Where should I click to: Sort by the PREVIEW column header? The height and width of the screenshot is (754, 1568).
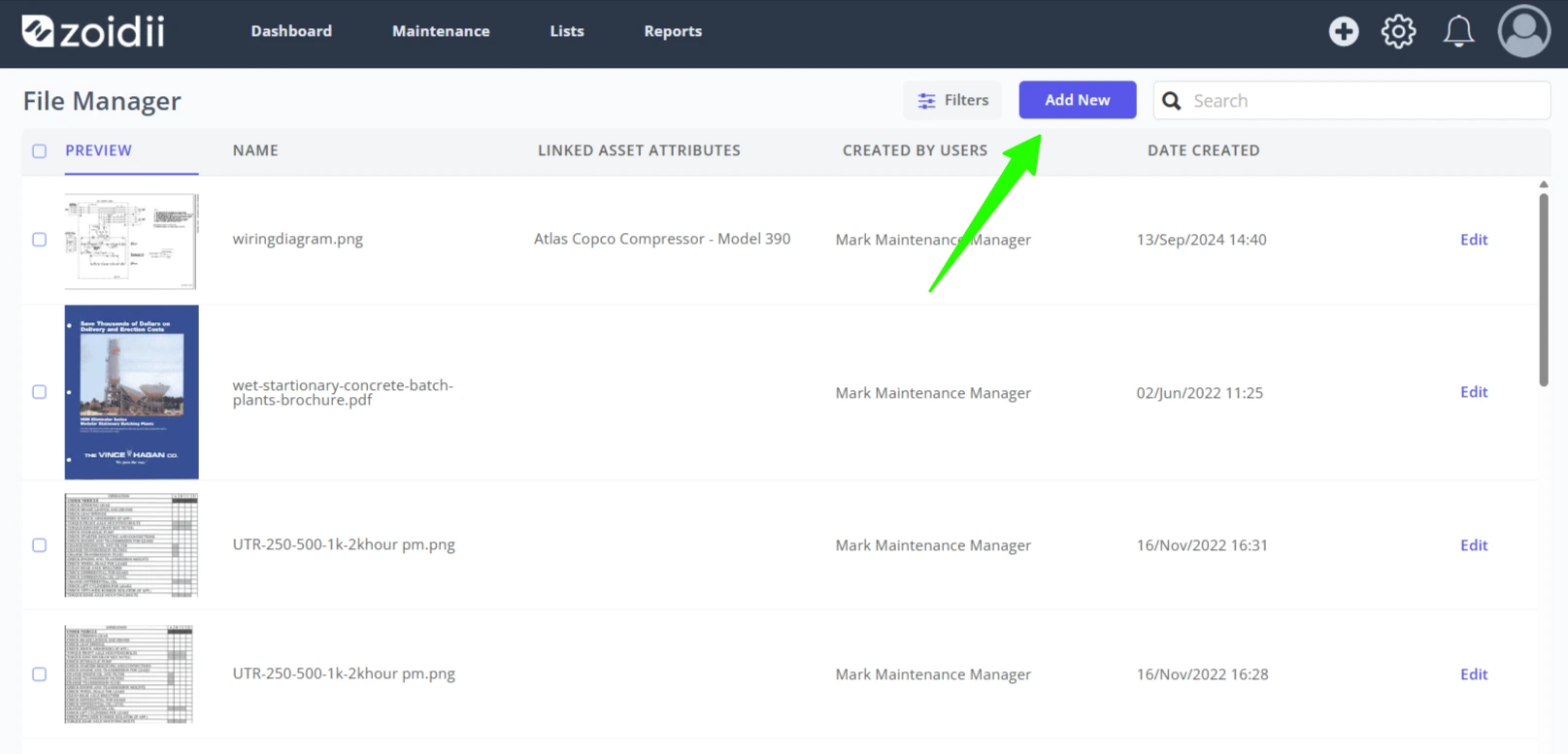pos(98,150)
